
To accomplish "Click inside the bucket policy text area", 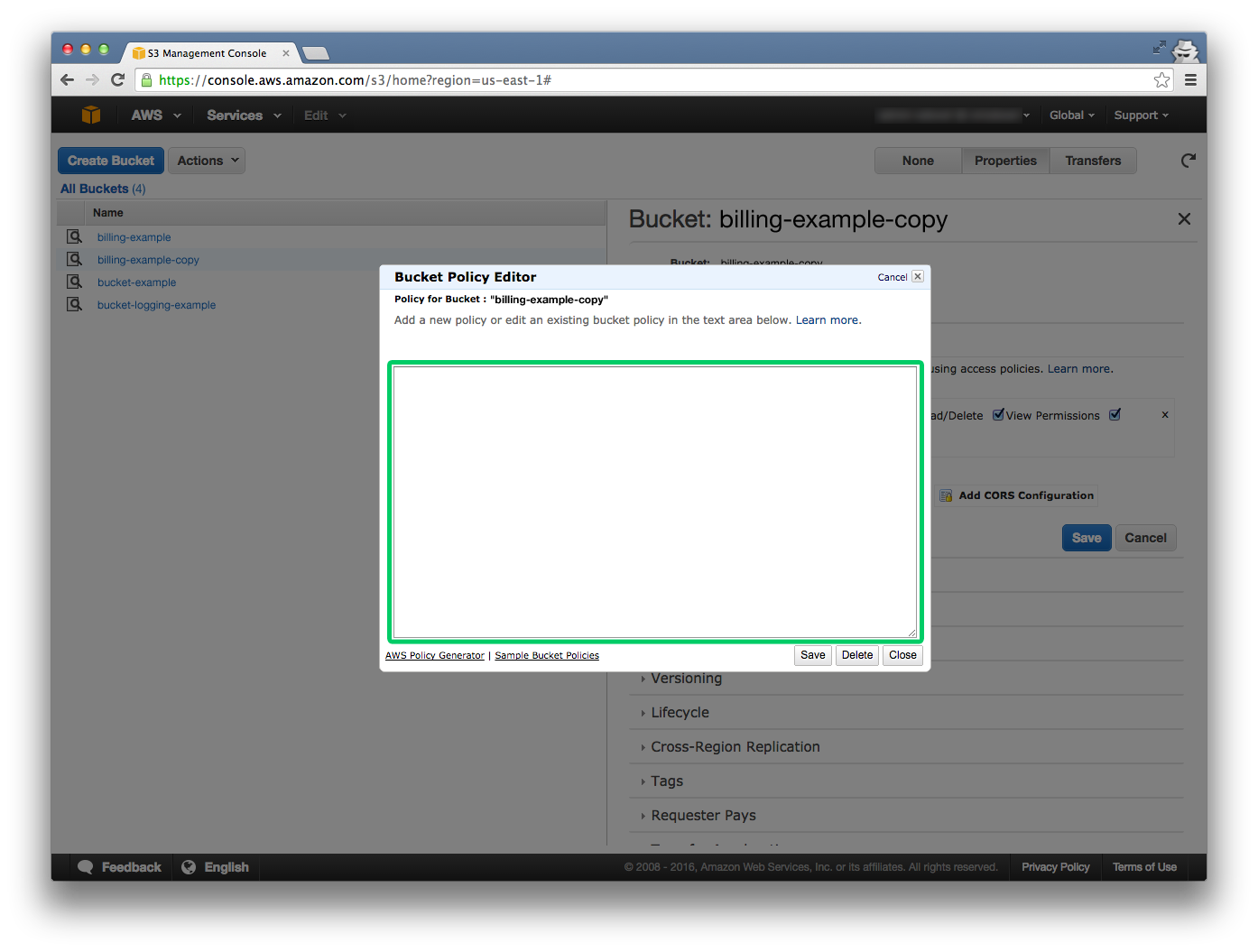I will pos(654,501).
